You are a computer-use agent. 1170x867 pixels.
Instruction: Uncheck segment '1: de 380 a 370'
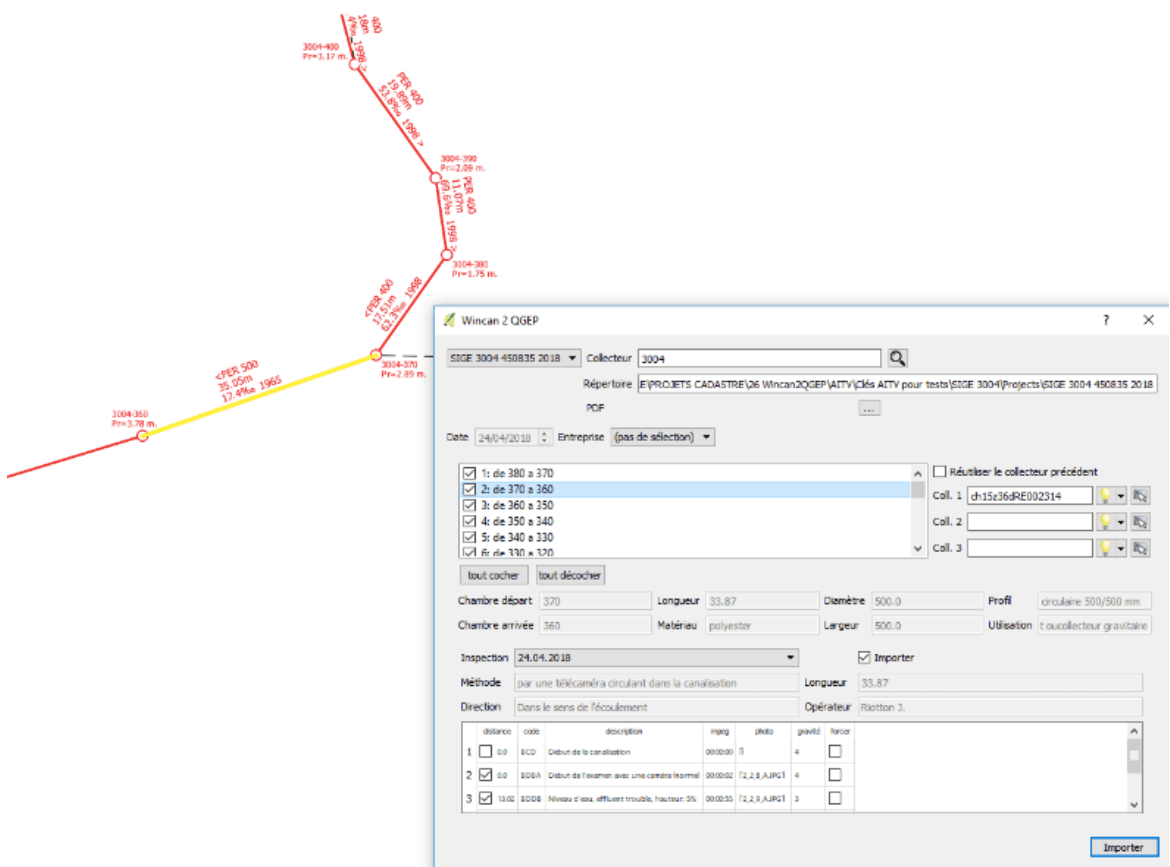click(470, 472)
